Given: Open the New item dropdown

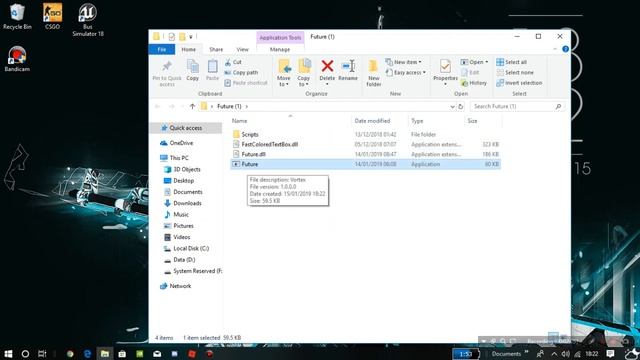Looking at the screenshot, I should tap(403, 62).
